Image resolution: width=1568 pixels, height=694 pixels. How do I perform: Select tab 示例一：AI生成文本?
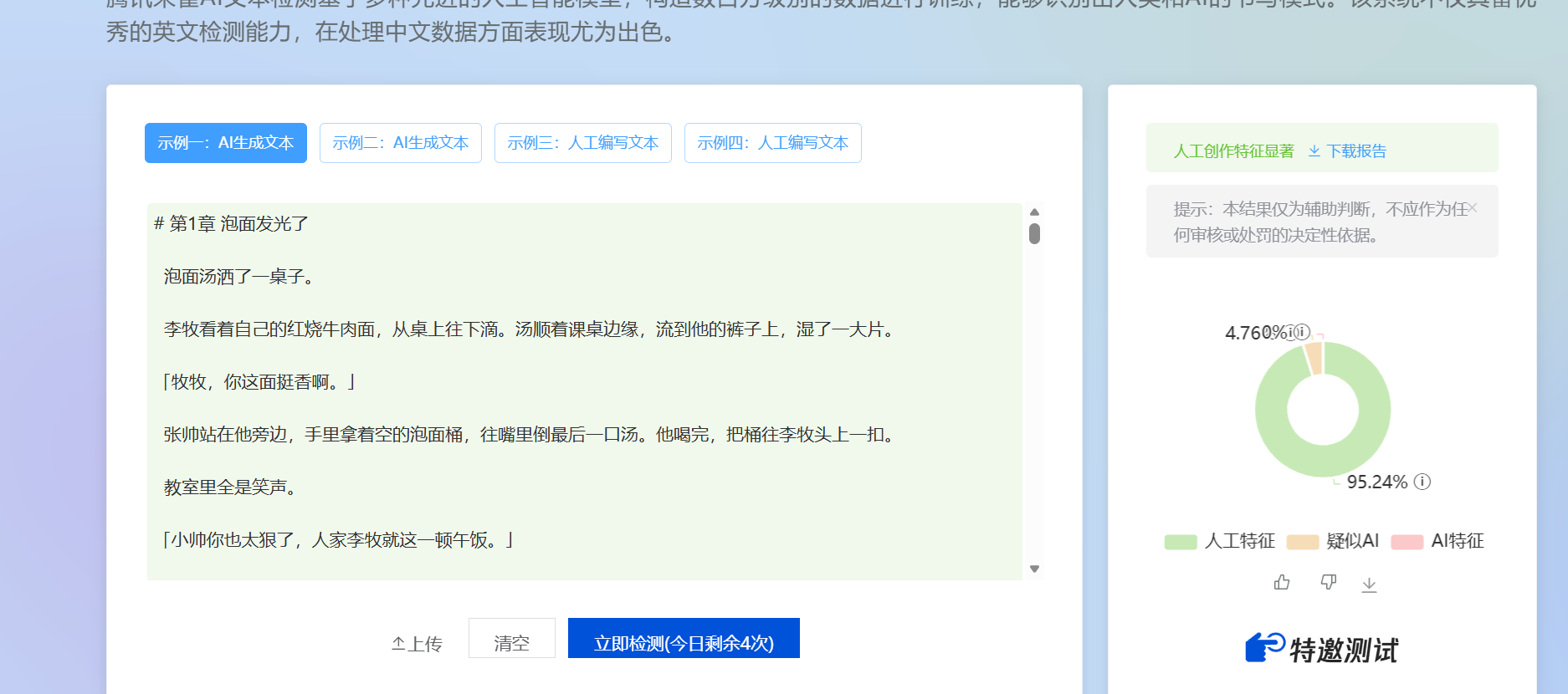(226, 143)
